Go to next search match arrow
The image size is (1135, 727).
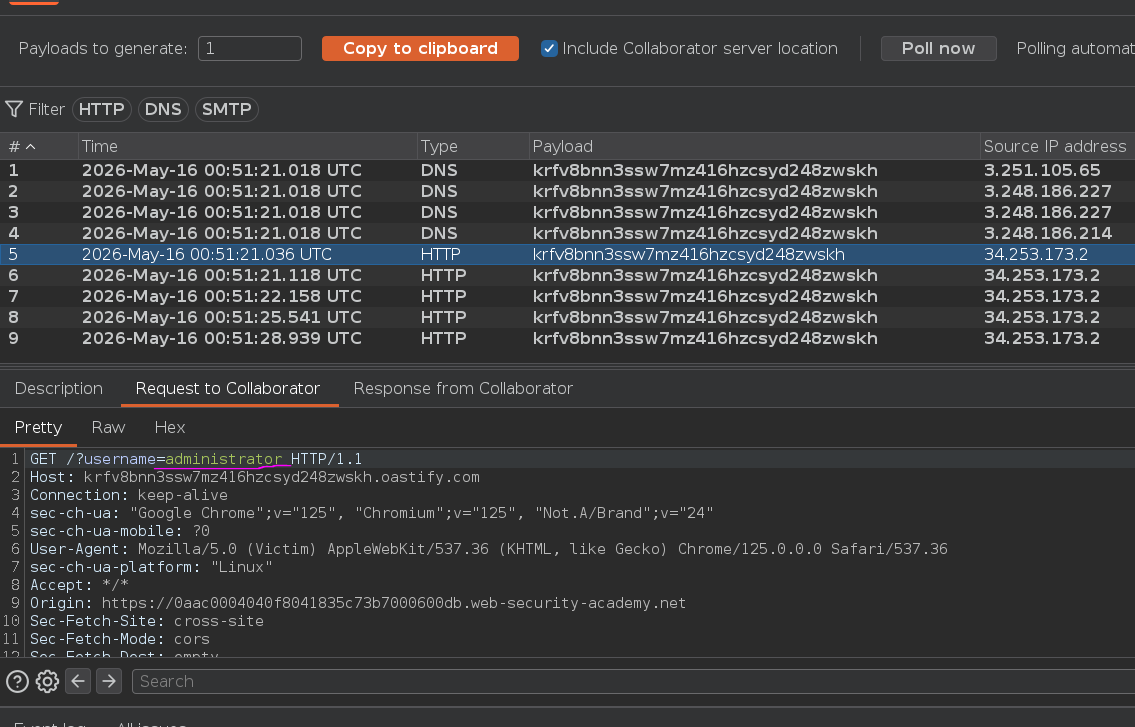click(109, 681)
